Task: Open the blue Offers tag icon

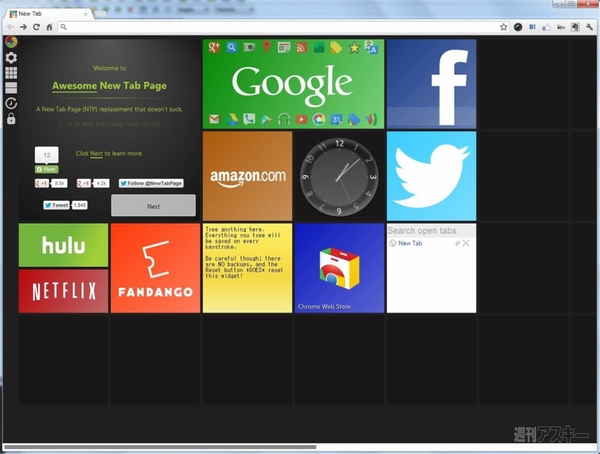Action: tap(354, 119)
